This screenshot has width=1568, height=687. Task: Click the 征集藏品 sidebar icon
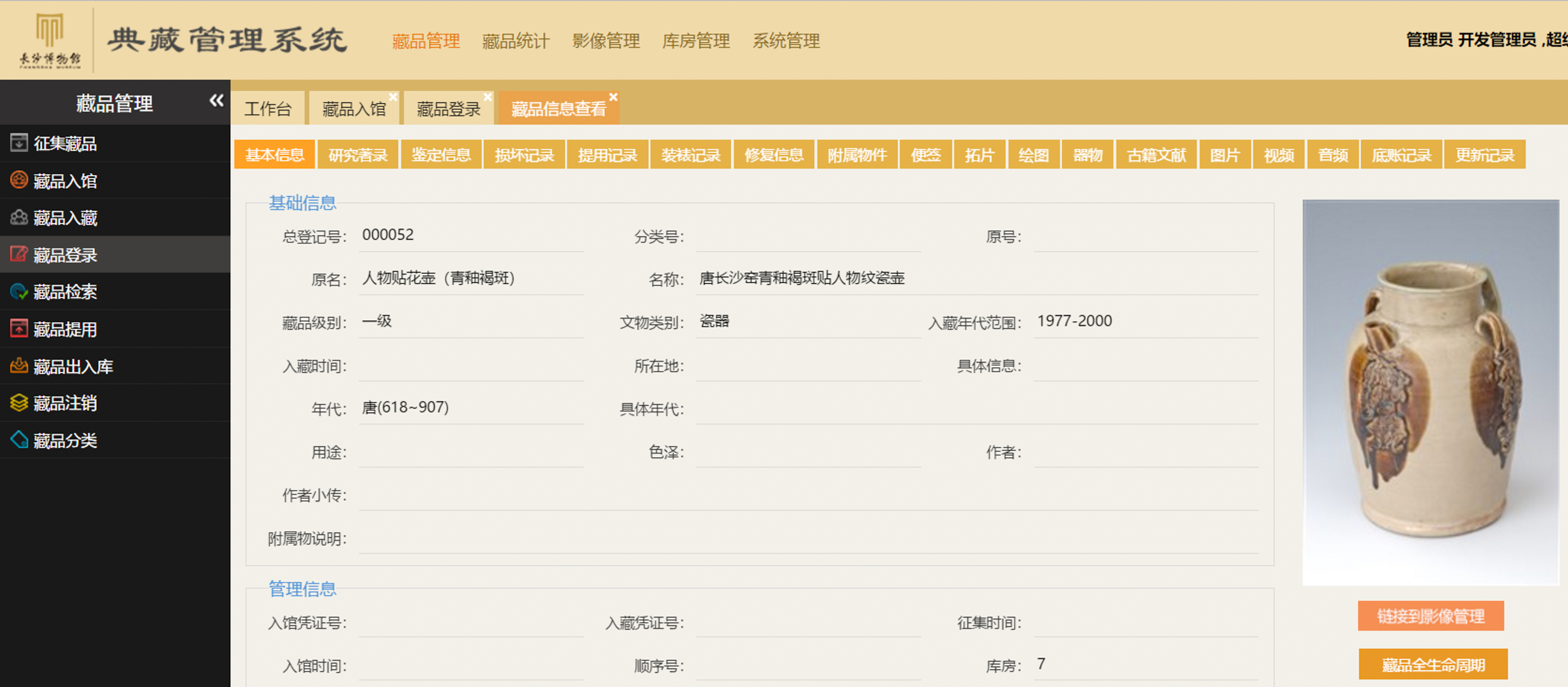click(x=19, y=143)
